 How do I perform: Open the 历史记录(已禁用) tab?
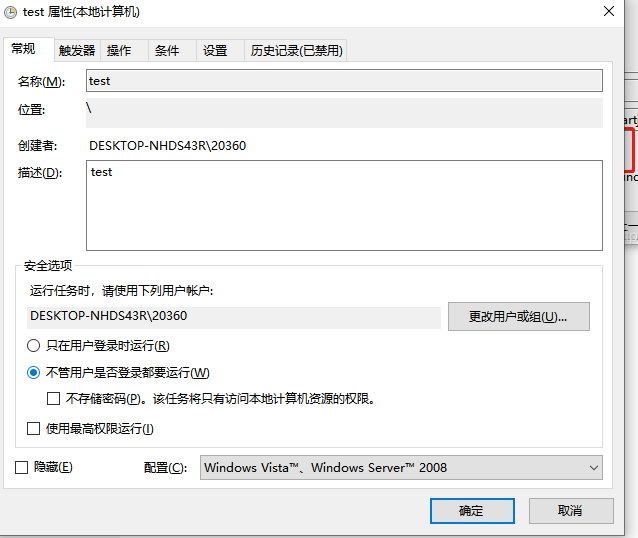(296, 50)
